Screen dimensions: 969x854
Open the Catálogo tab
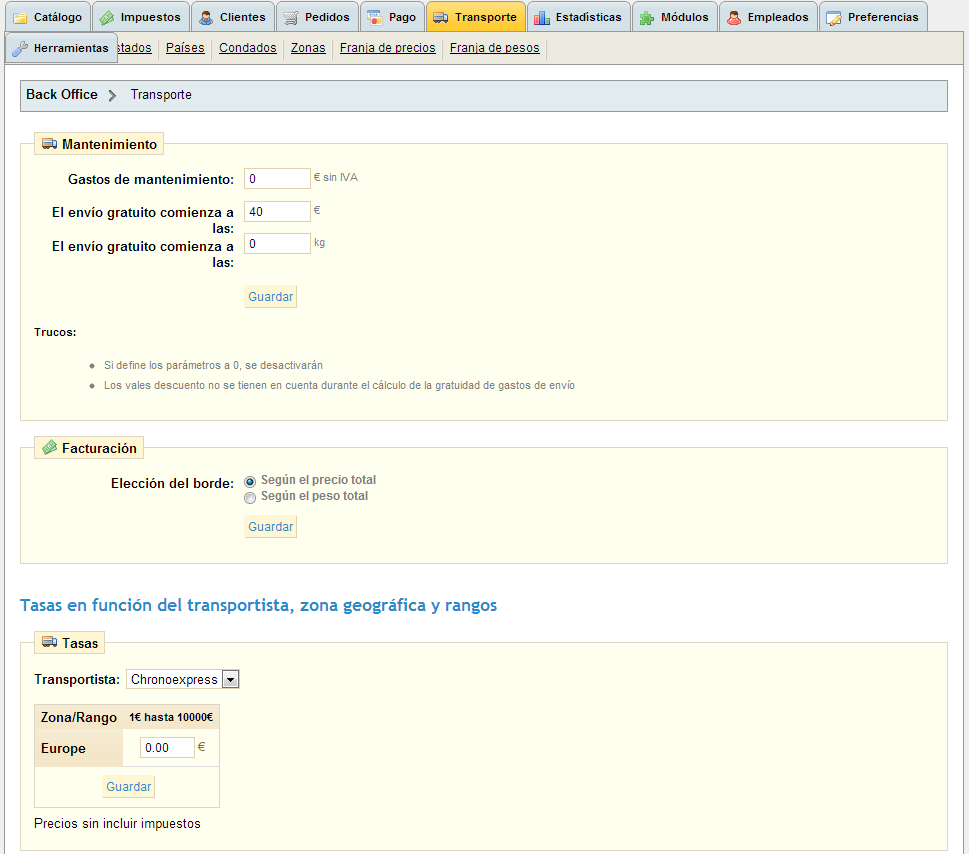pos(48,17)
